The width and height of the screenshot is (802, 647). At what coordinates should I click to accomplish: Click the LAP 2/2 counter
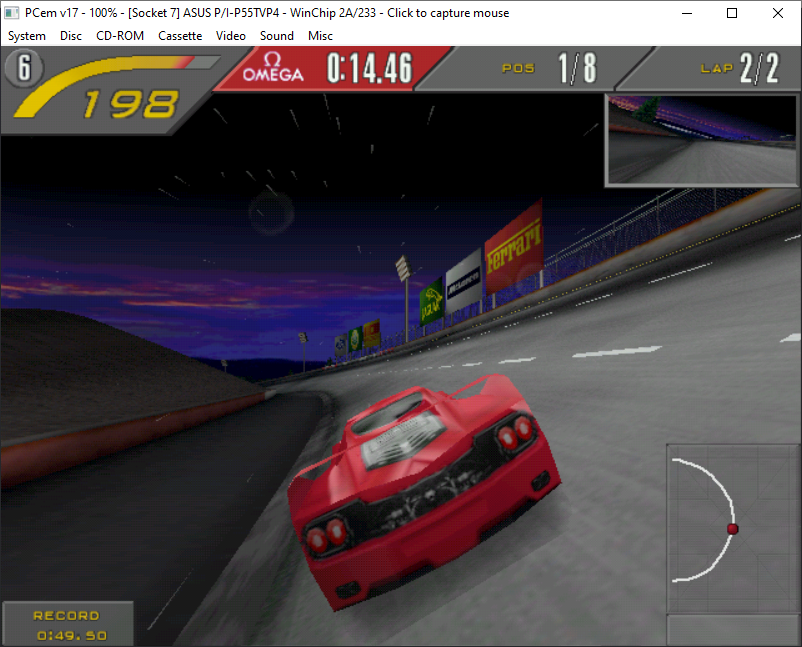pyautogui.click(x=740, y=68)
